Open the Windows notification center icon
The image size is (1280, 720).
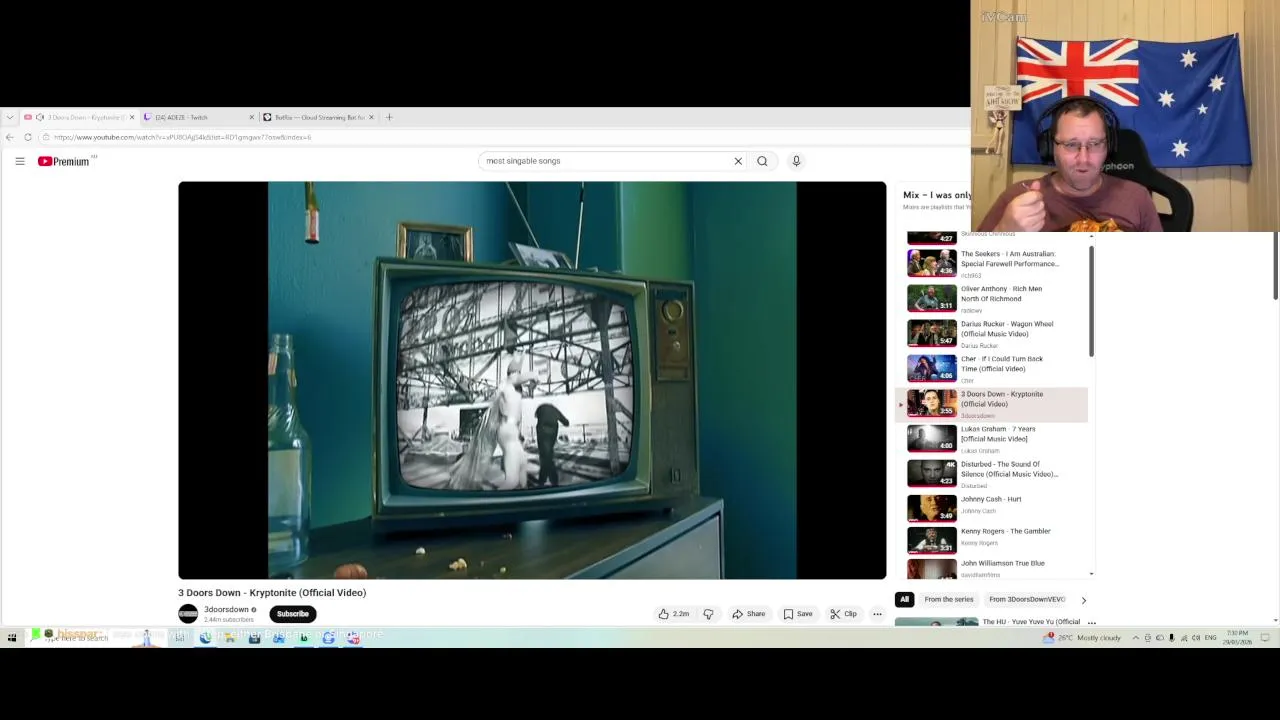(1265, 637)
